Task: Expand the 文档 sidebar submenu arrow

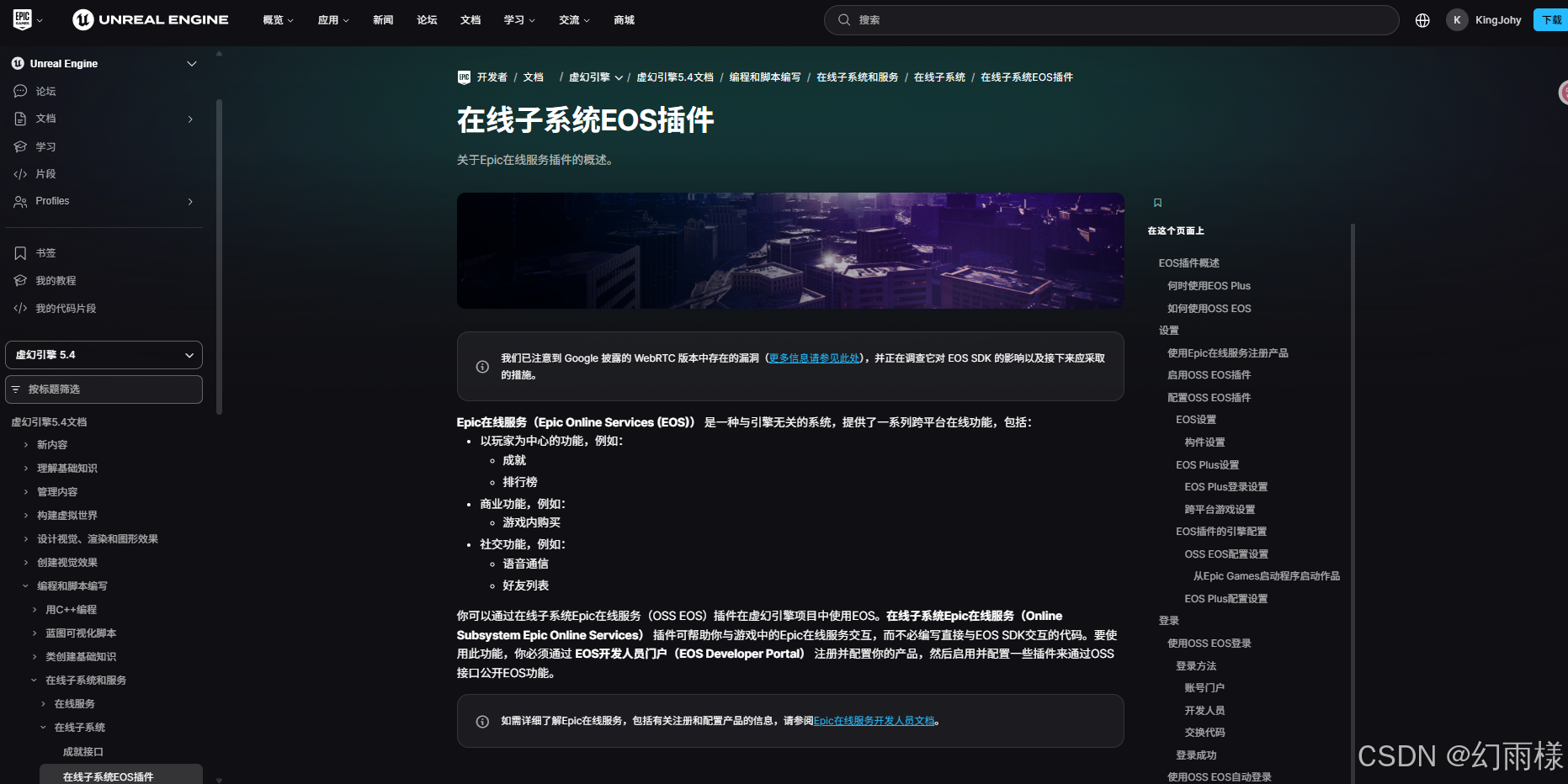Action: 190,119
